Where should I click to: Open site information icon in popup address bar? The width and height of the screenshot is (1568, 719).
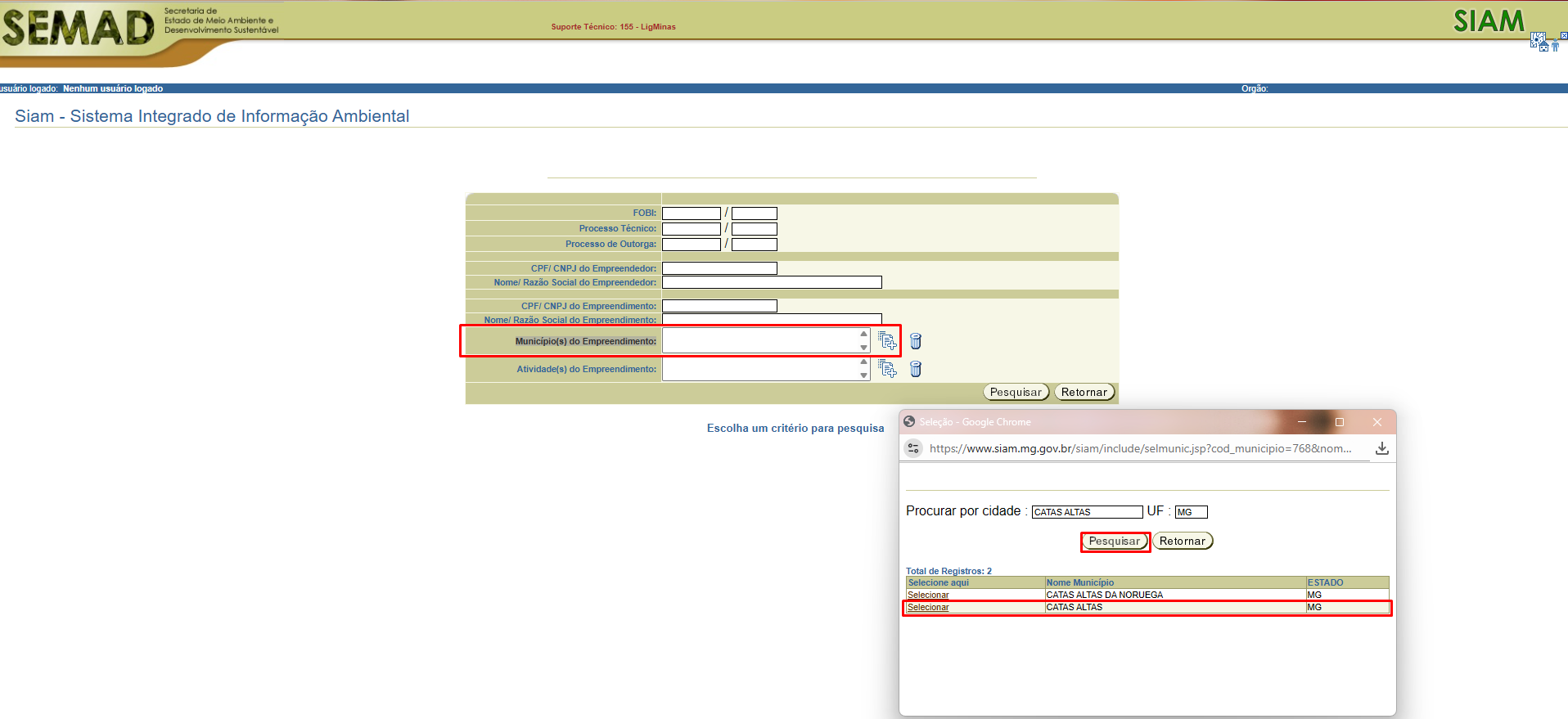[913, 448]
